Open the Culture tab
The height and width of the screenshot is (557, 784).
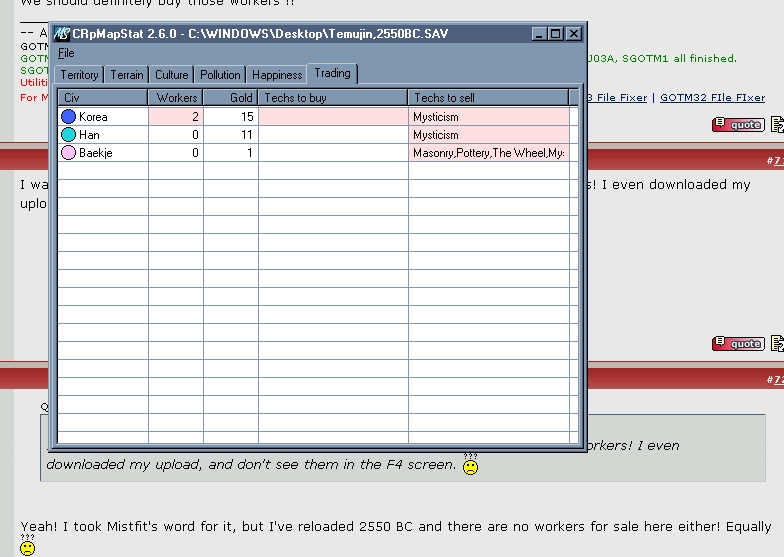(172, 75)
